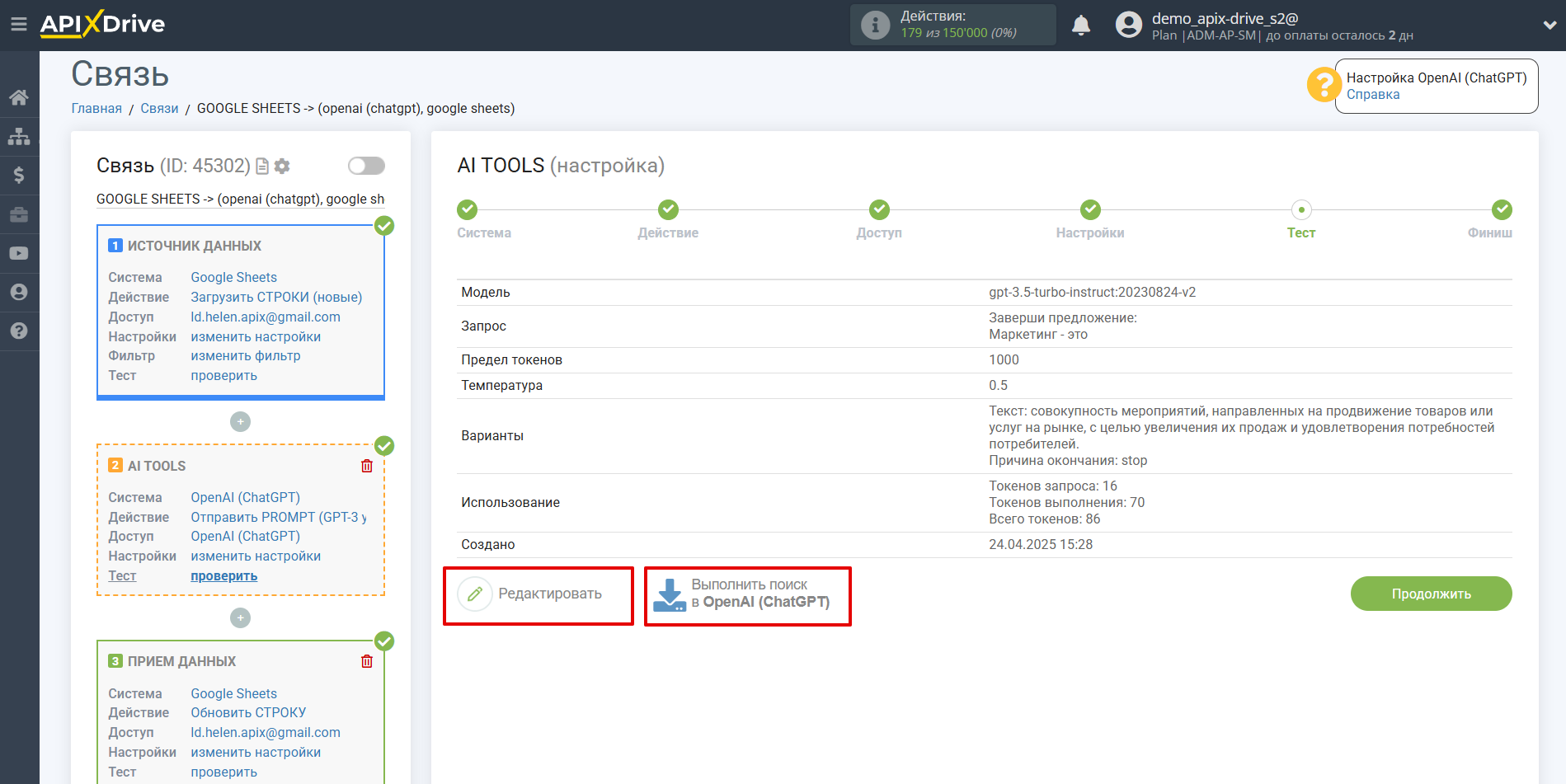Click created date 24.04.2025 15:28

(1041, 545)
